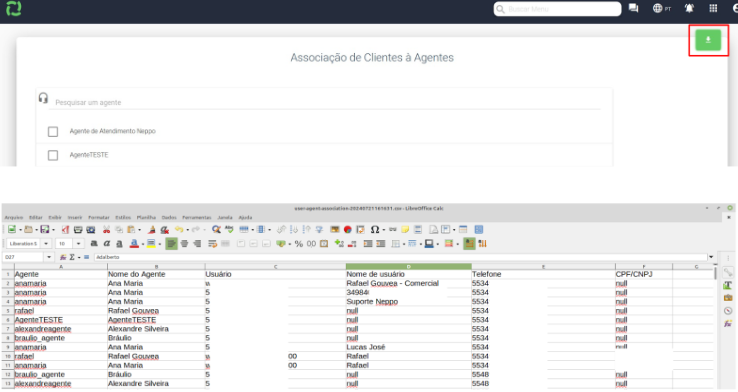Open the font color dropdown arrow

point(143,244)
